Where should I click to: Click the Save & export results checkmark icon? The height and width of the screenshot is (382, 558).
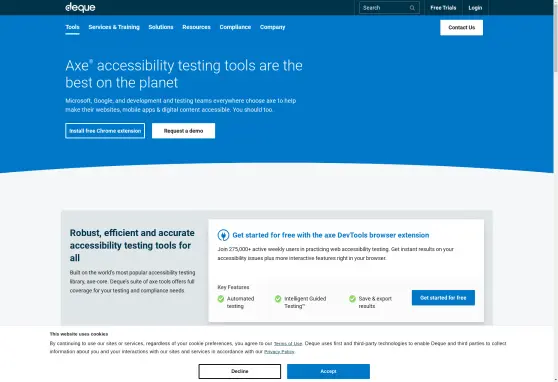pyautogui.click(x=352, y=299)
